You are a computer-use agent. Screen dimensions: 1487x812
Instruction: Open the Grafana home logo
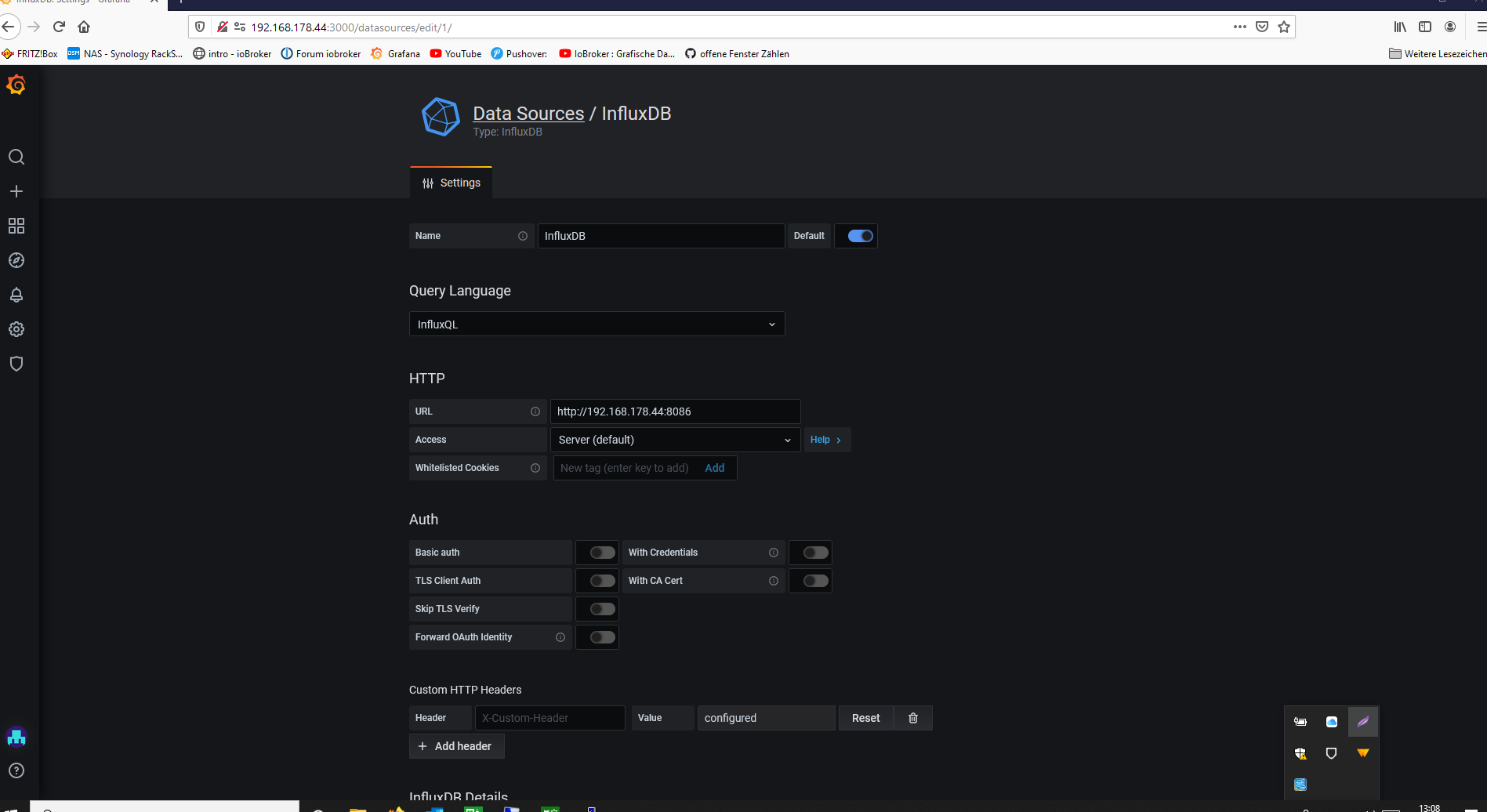(16, 85)
